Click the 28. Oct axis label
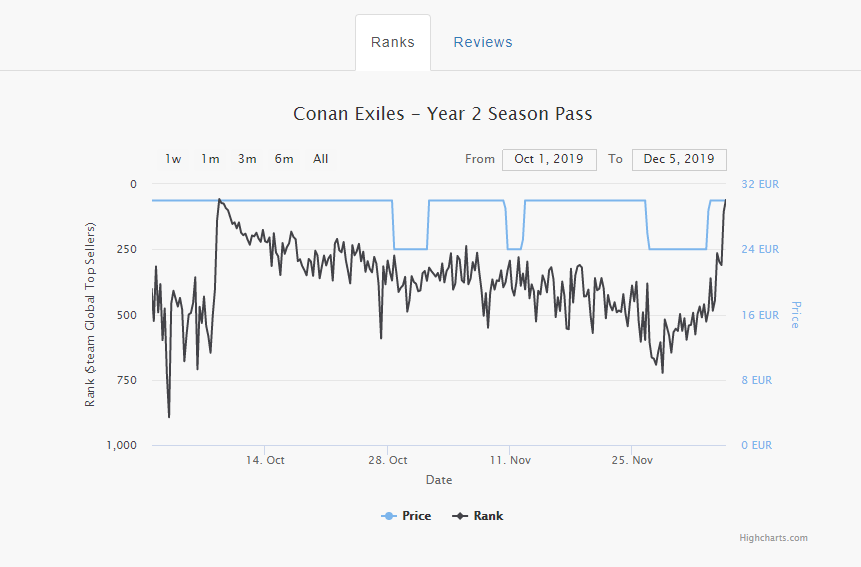The height and width of the screenshot is (567, 861). 387,461
